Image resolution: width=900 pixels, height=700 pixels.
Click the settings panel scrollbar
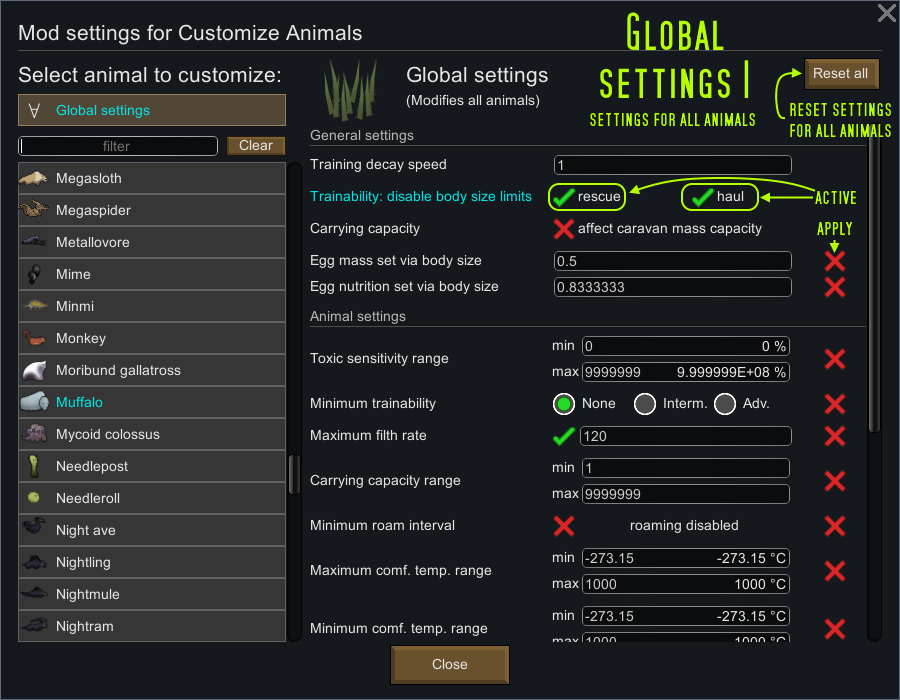(874, 281)
